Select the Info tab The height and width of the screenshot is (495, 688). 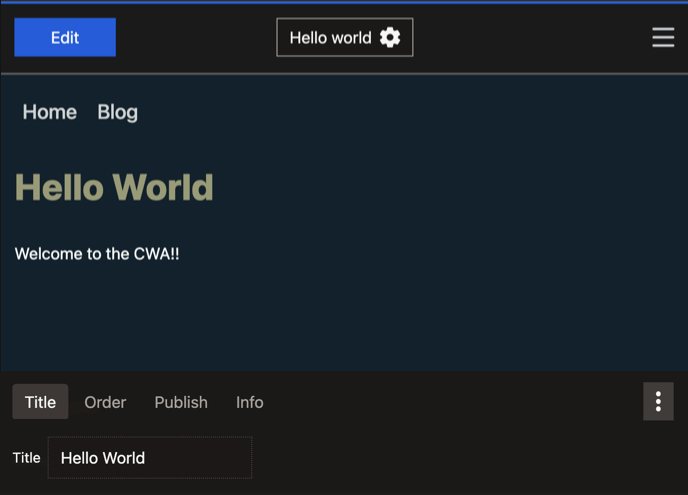(x=250, y=402)
